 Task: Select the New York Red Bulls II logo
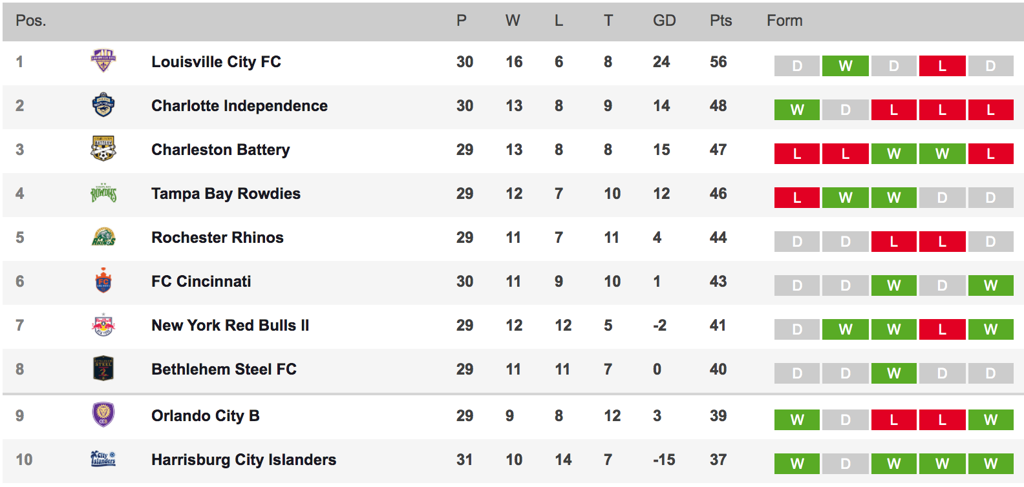click(103, 325)
